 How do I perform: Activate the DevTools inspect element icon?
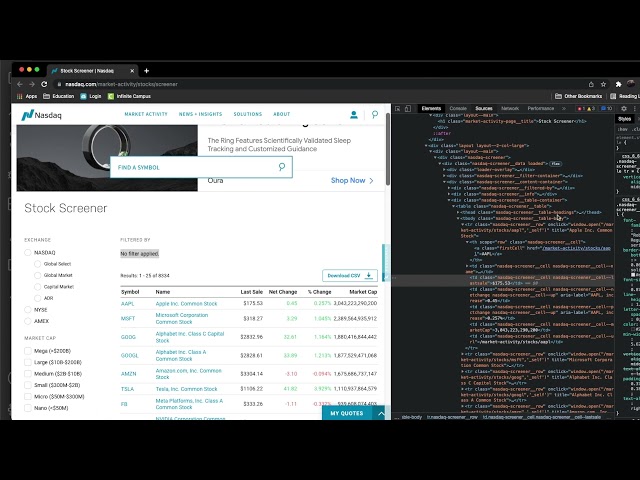click(x=398, y=109)
